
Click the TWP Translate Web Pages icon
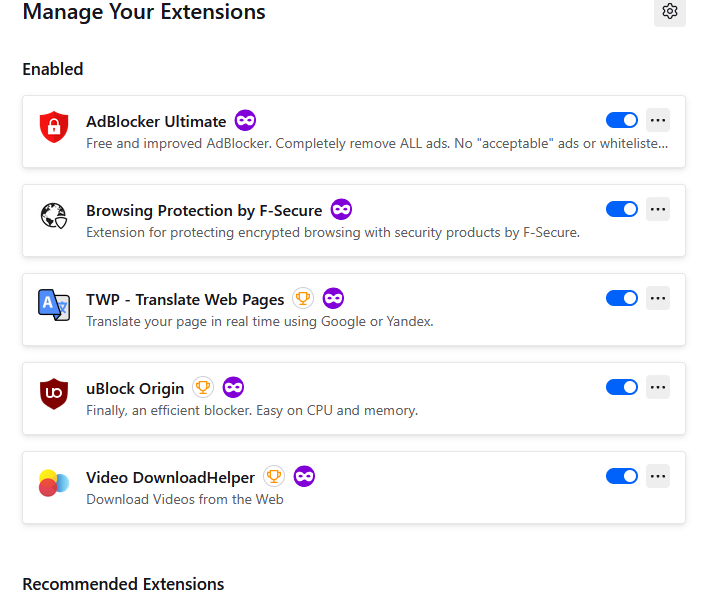pyautogui.click(x=54, y=304)
